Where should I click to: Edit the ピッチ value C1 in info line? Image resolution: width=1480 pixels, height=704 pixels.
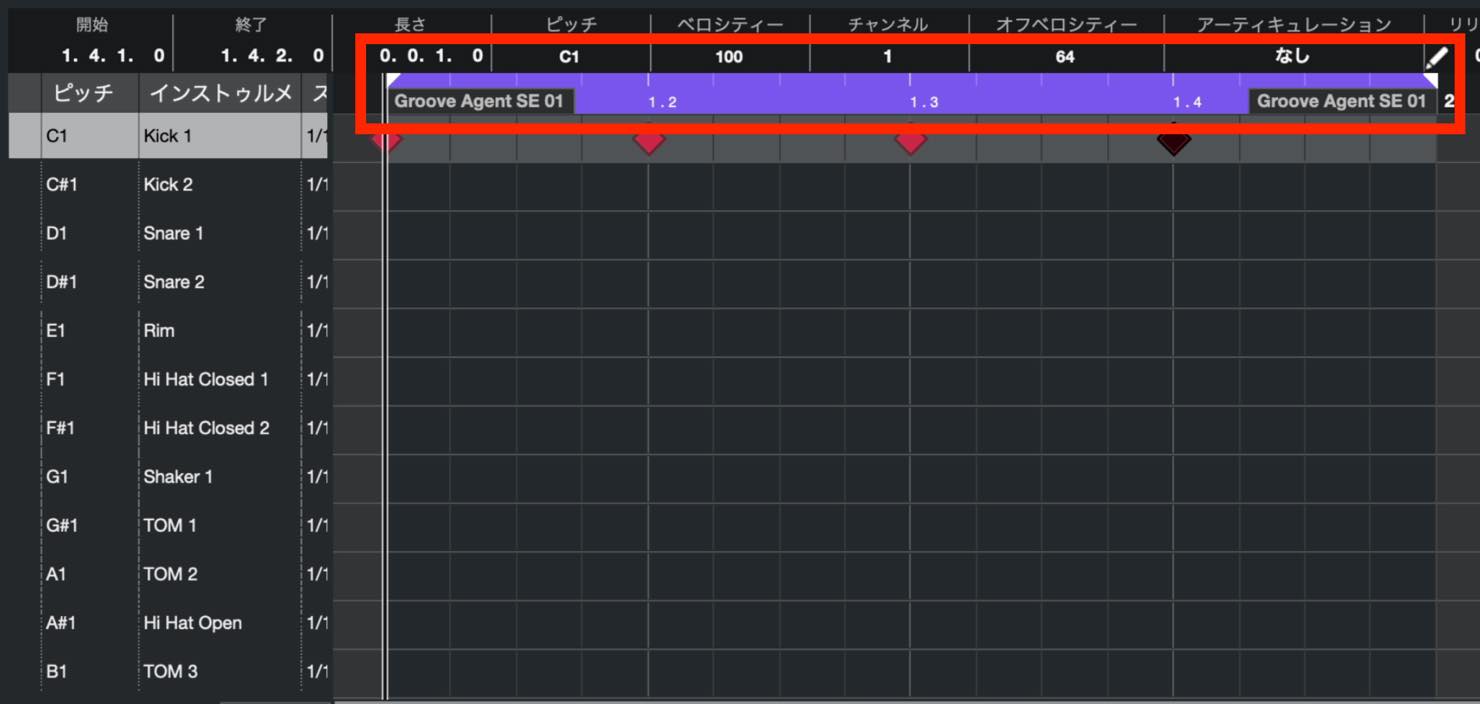pyautogui.click(x=569, y=57)
